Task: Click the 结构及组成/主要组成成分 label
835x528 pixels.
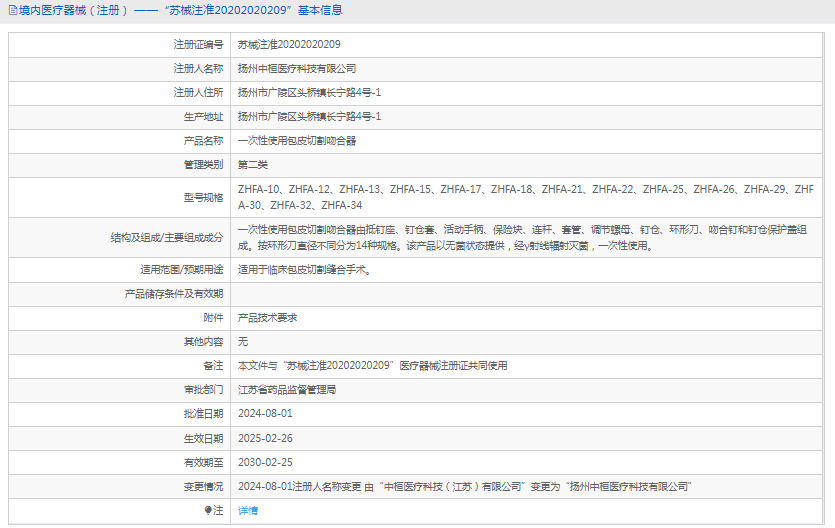Action: (167, 237)
